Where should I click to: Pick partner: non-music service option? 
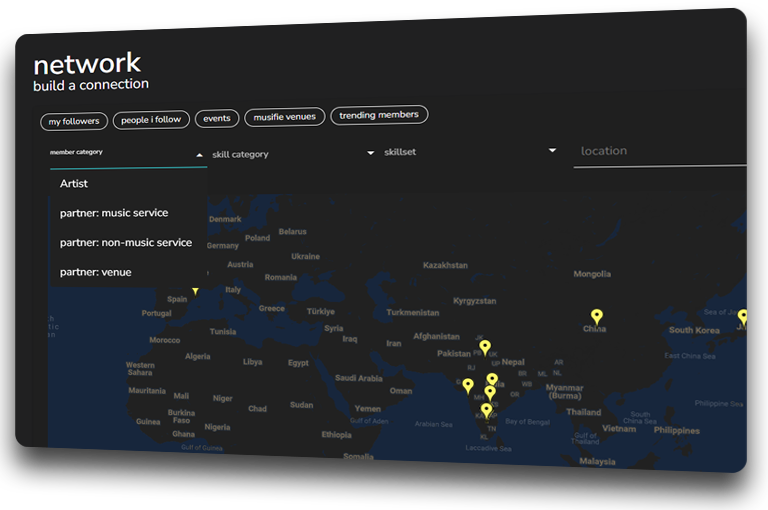(126, 243)
